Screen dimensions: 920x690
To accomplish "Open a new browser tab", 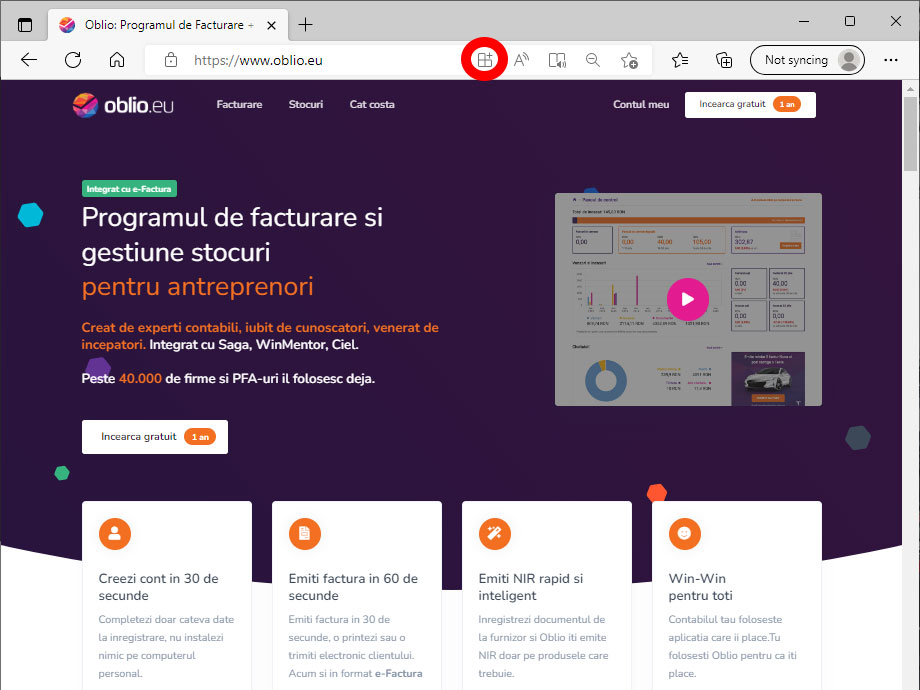I will [x=305, y=25].
